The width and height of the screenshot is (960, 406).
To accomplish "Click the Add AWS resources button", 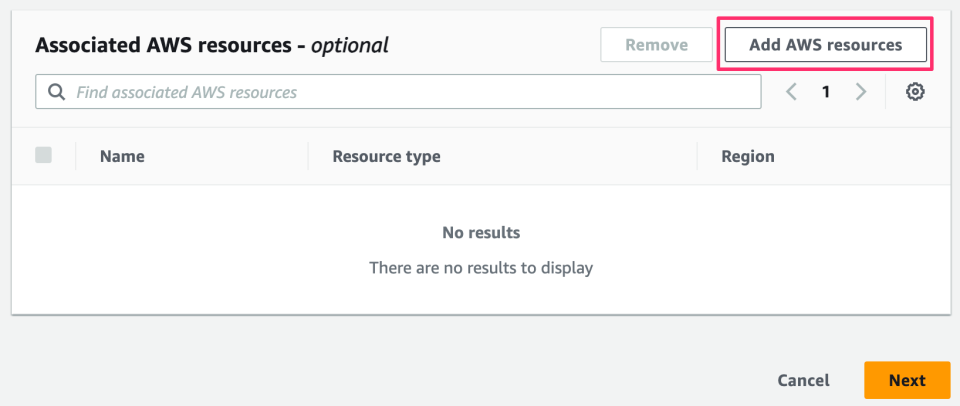I will click(x=825, y=45).
